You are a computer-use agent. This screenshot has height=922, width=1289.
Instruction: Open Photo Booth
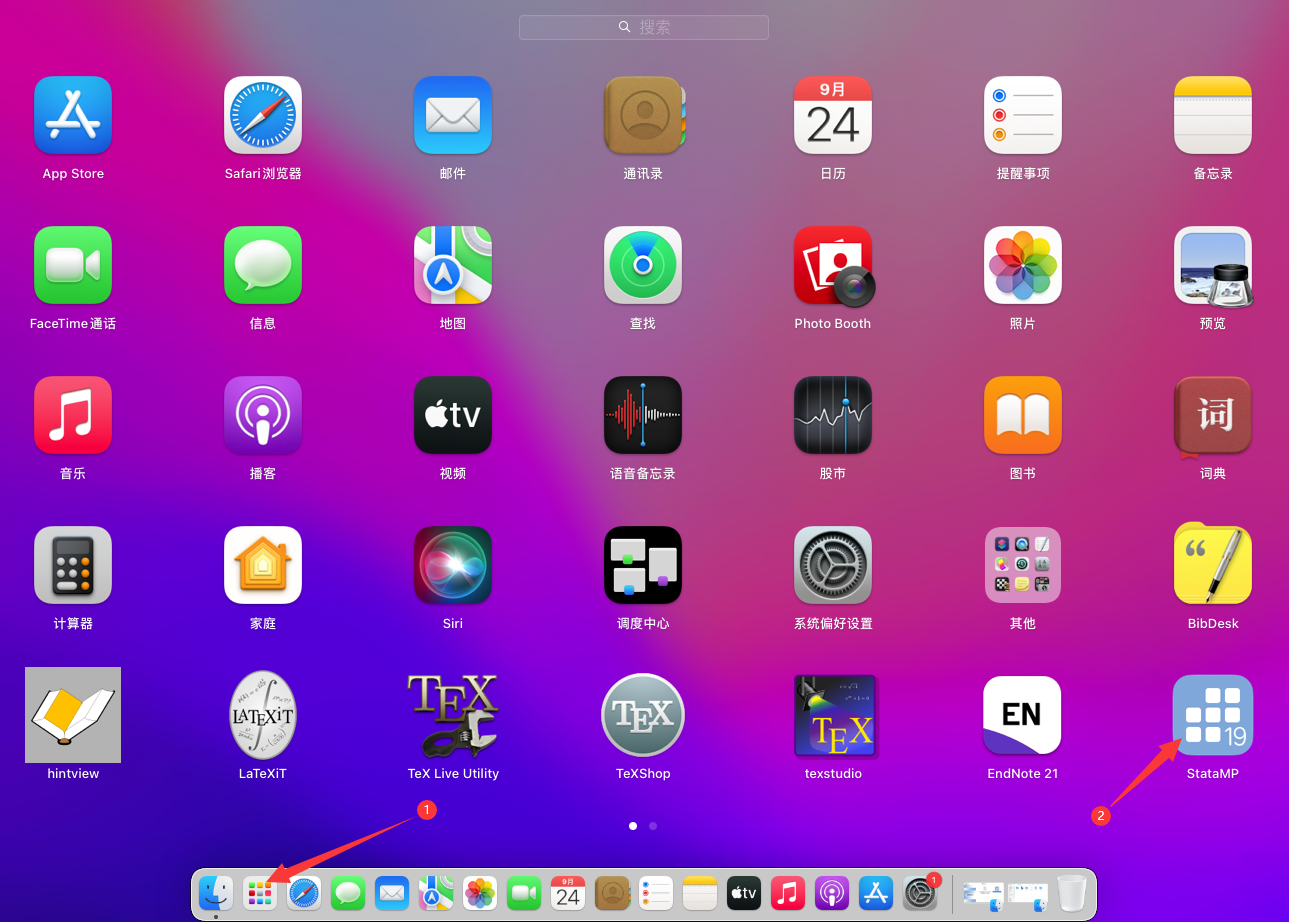(833, 265)
